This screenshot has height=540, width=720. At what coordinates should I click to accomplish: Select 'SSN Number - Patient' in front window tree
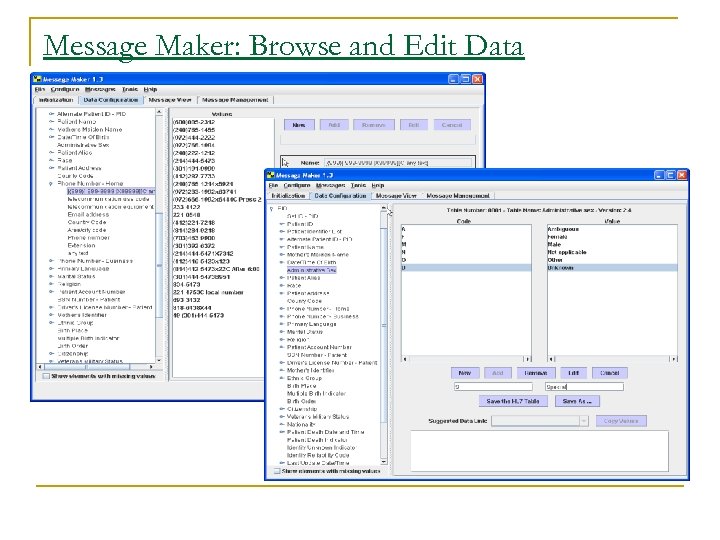pyautogui.click(x=317, y=355)
